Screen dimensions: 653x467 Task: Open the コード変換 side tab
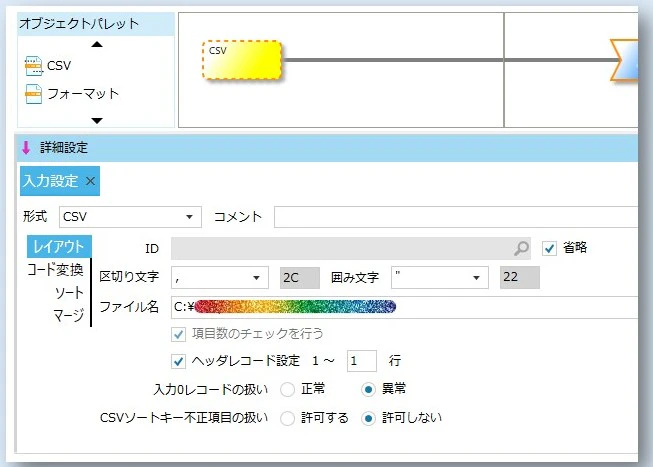[55, 270]
